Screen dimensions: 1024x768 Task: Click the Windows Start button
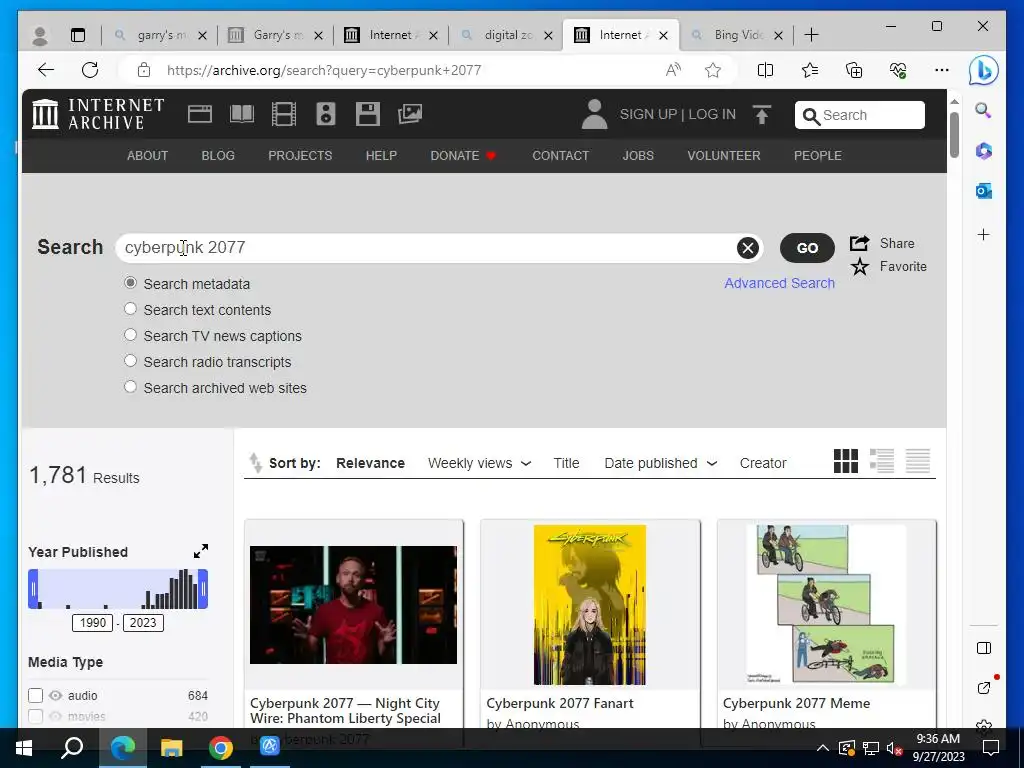click(x=24, y=747)
